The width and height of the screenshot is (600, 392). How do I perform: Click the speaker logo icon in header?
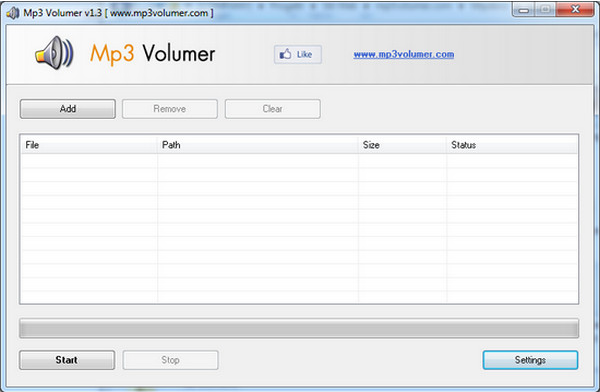[54, 53]
